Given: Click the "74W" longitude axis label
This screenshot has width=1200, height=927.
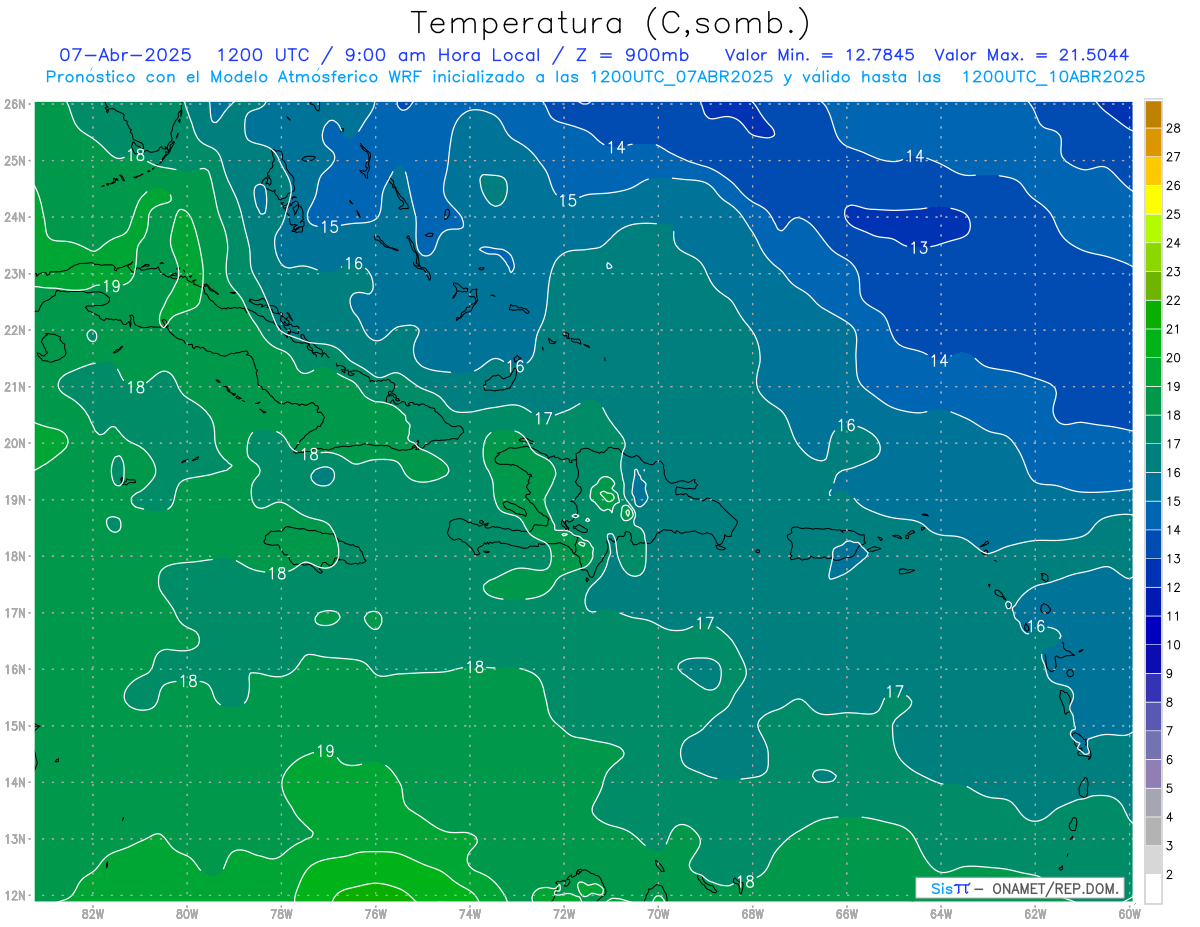Looking at the screenshot, I should pos(470,913).
